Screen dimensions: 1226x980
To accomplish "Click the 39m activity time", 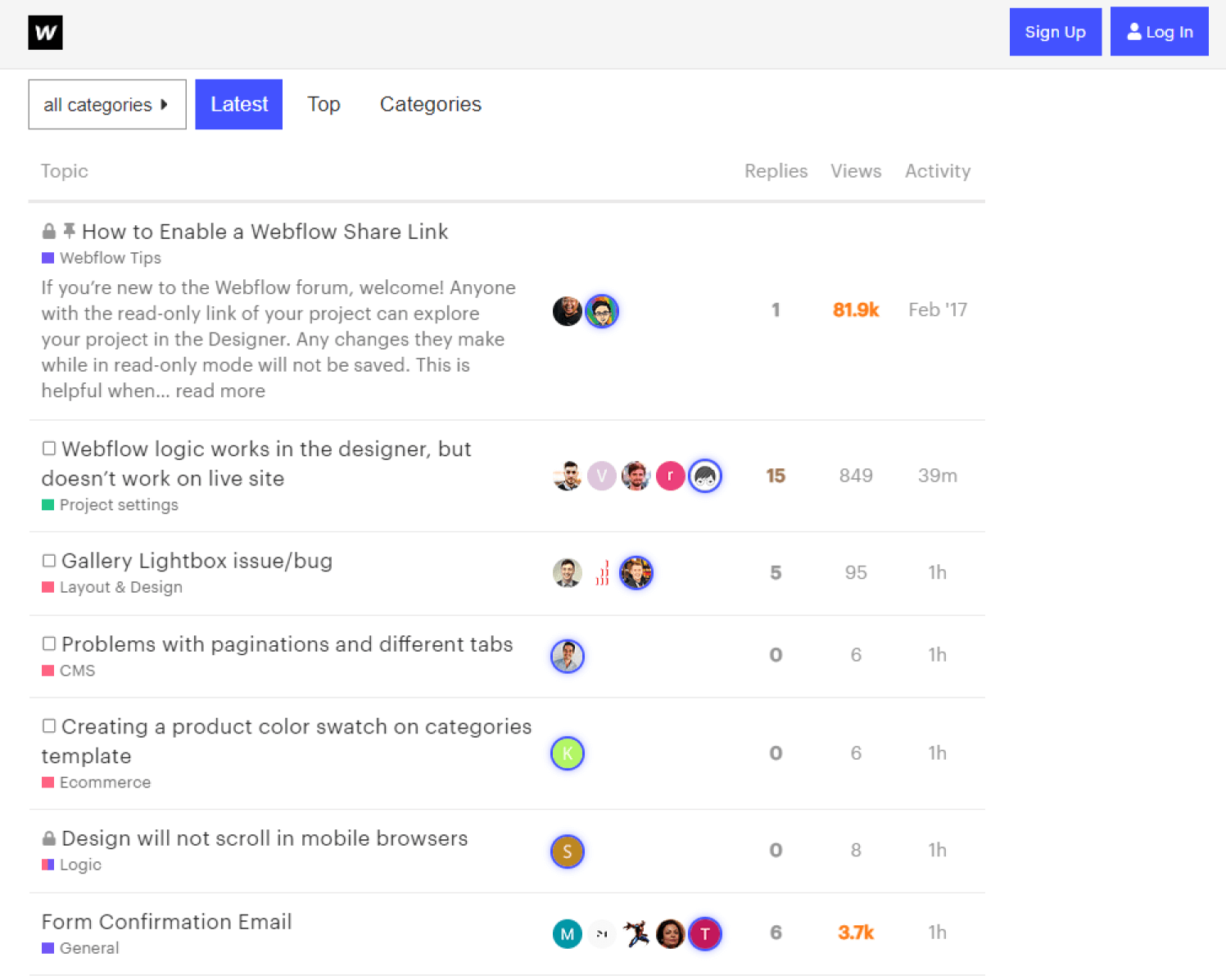I will [938, 476].
